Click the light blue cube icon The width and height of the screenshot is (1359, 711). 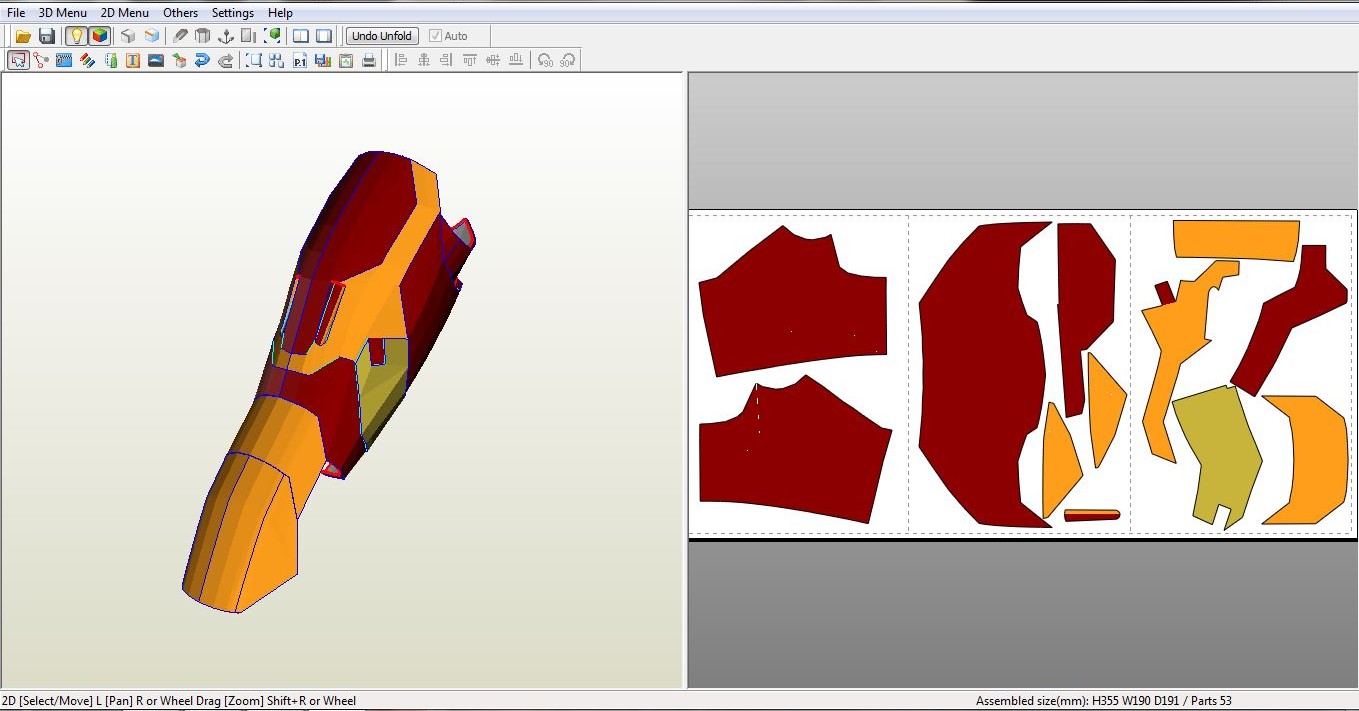point(151,36)
